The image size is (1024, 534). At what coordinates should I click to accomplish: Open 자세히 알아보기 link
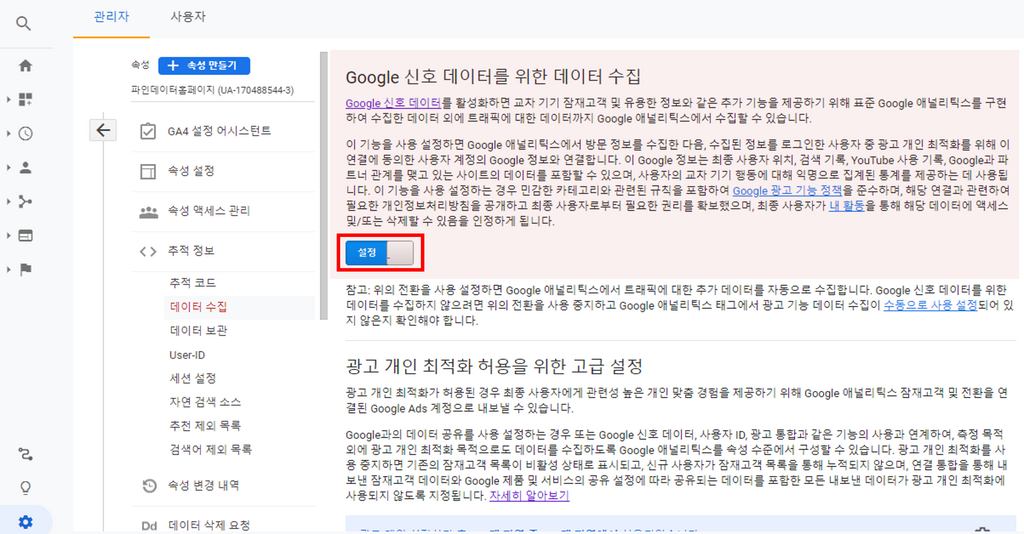pos(529,496)
